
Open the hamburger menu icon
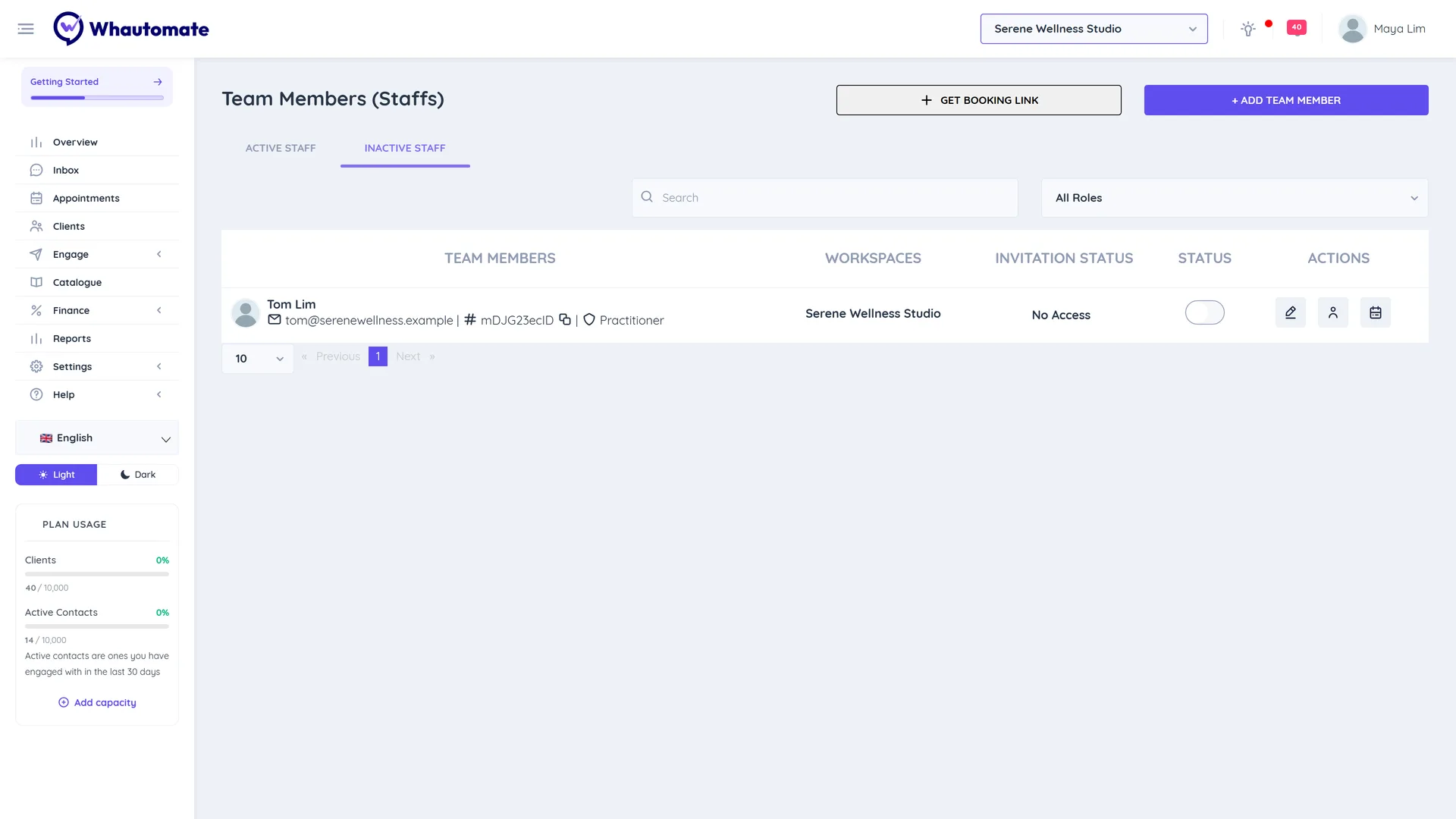26,29
